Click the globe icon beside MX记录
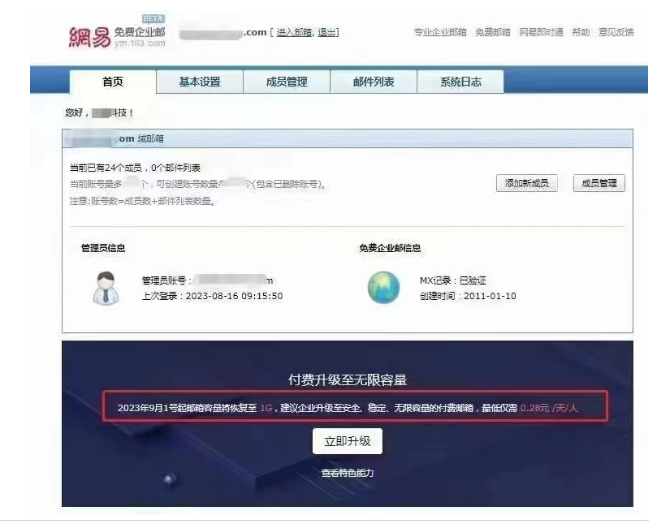Image resolution: width=649 pixels, height=521 pixels. [384, 288]
